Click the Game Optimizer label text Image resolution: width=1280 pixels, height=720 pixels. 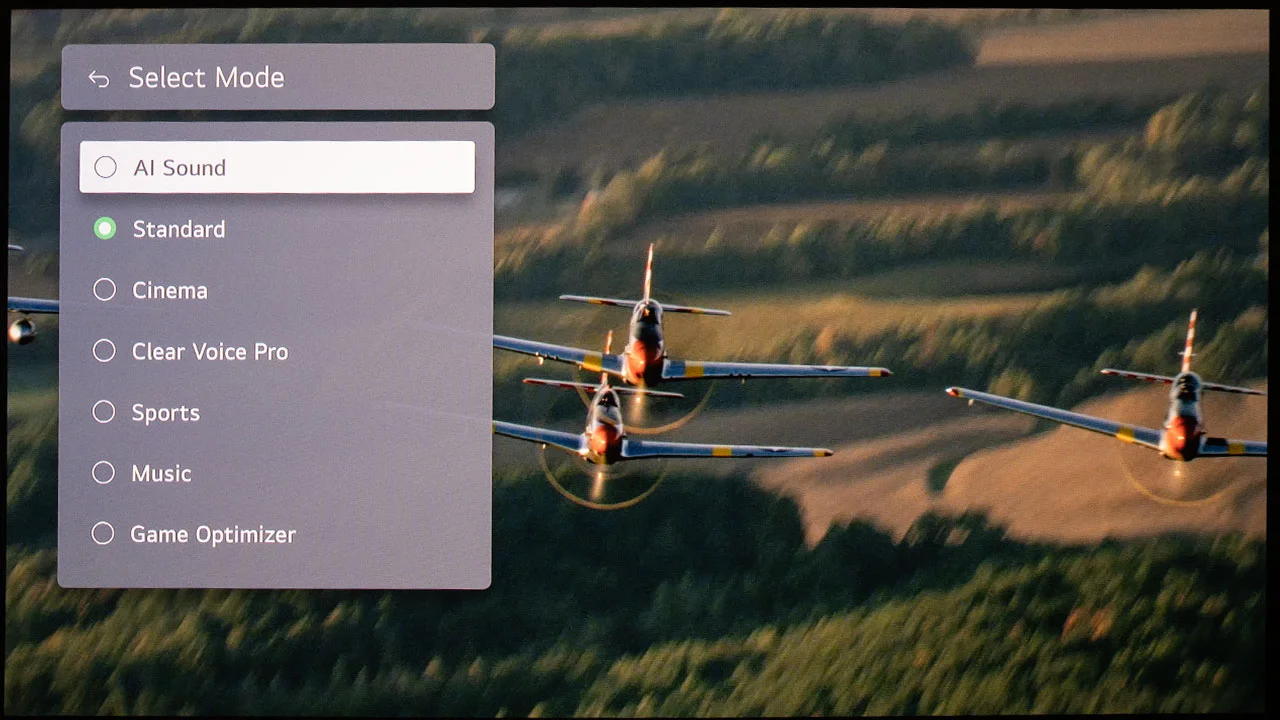[x=213, y=535]
